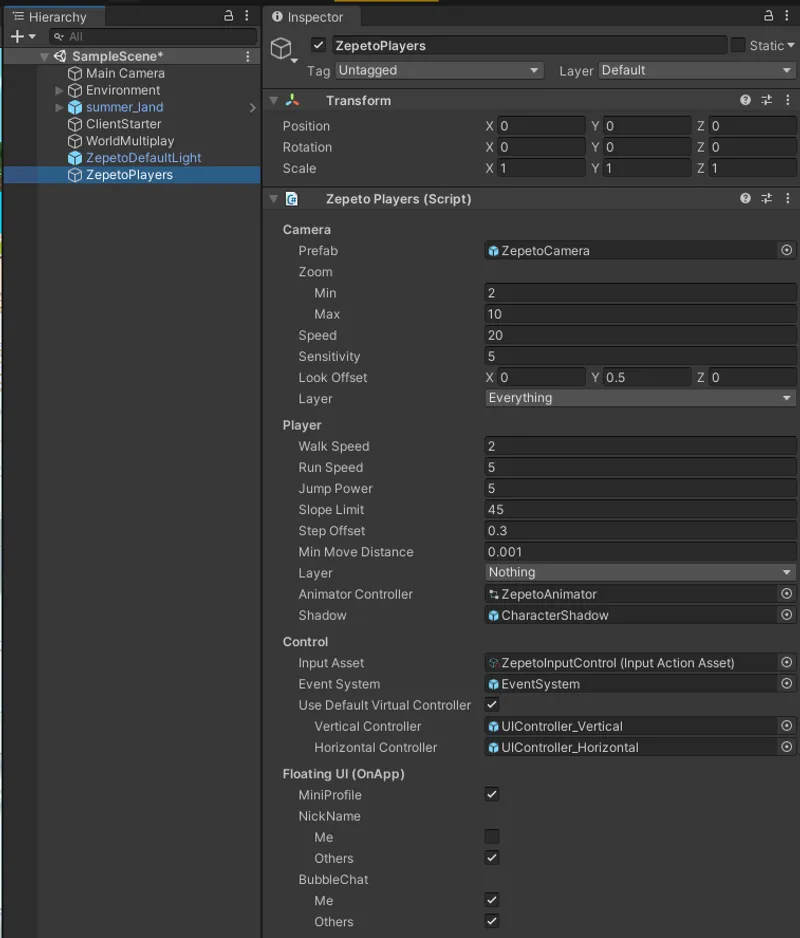Click the presets icon on the Transform component

pyautogui.click(x=766, y=100)
